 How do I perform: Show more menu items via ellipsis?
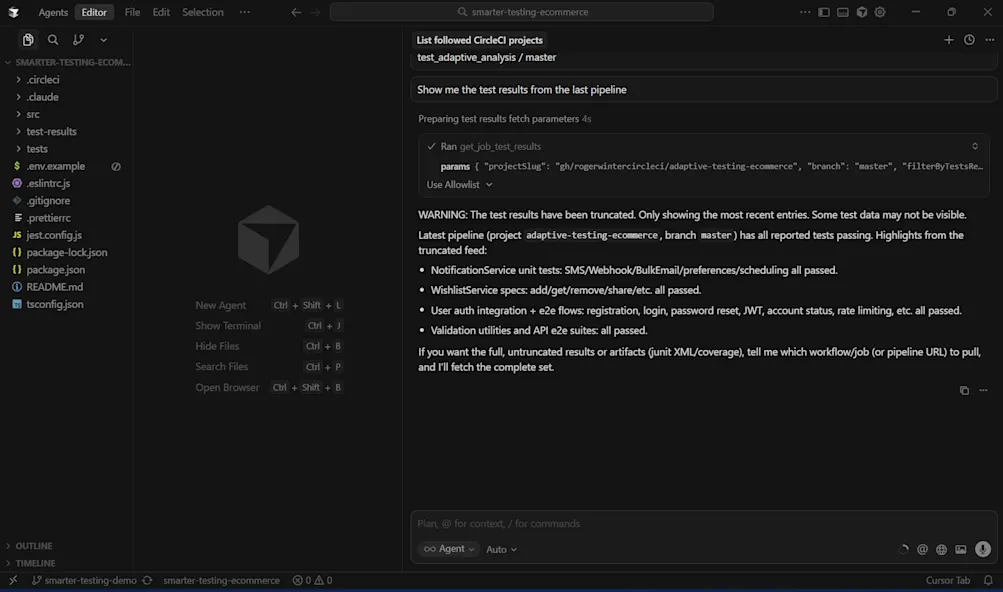pyautogui.click(x=244, y=12)
